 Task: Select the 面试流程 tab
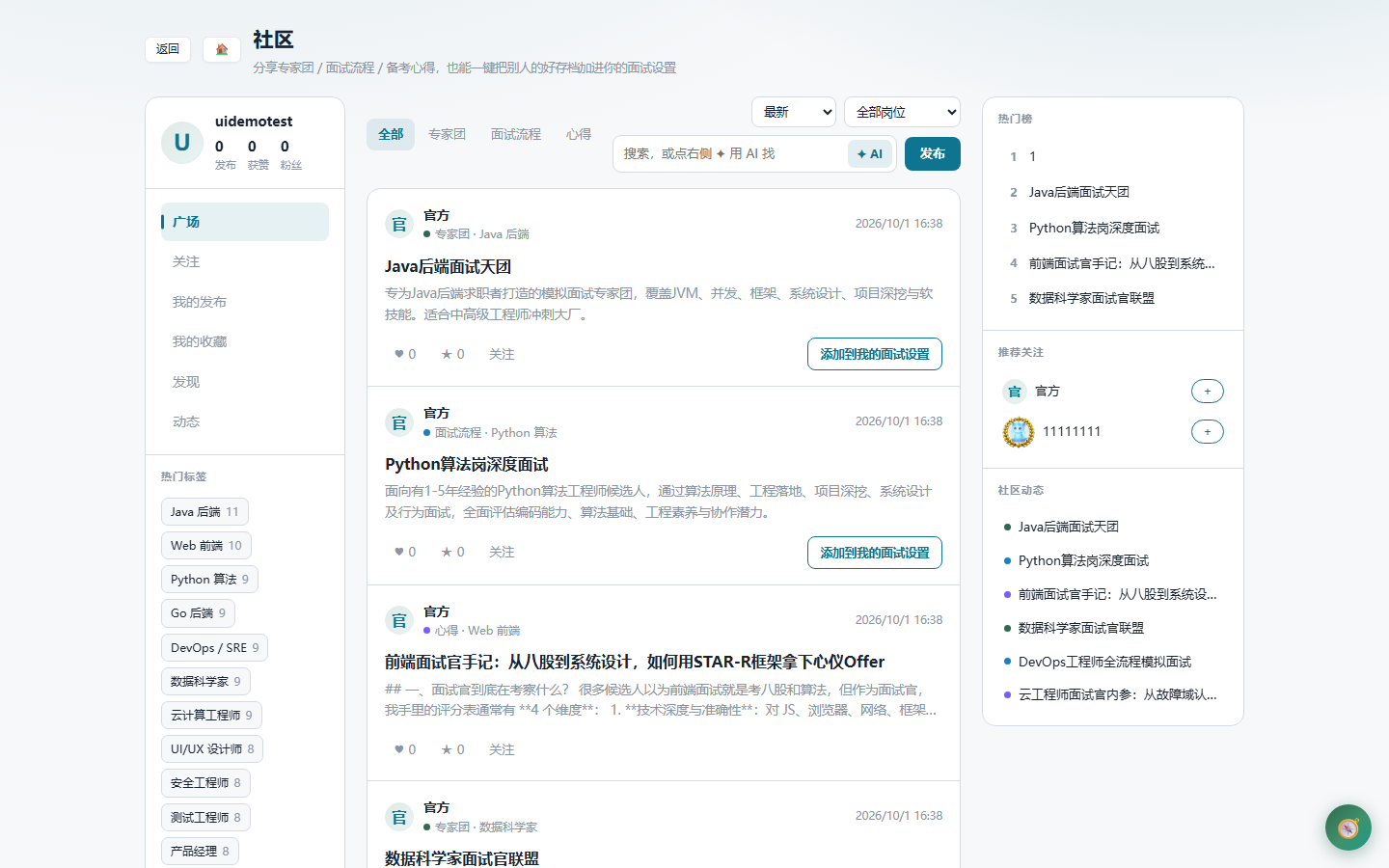tap(516, 134)
